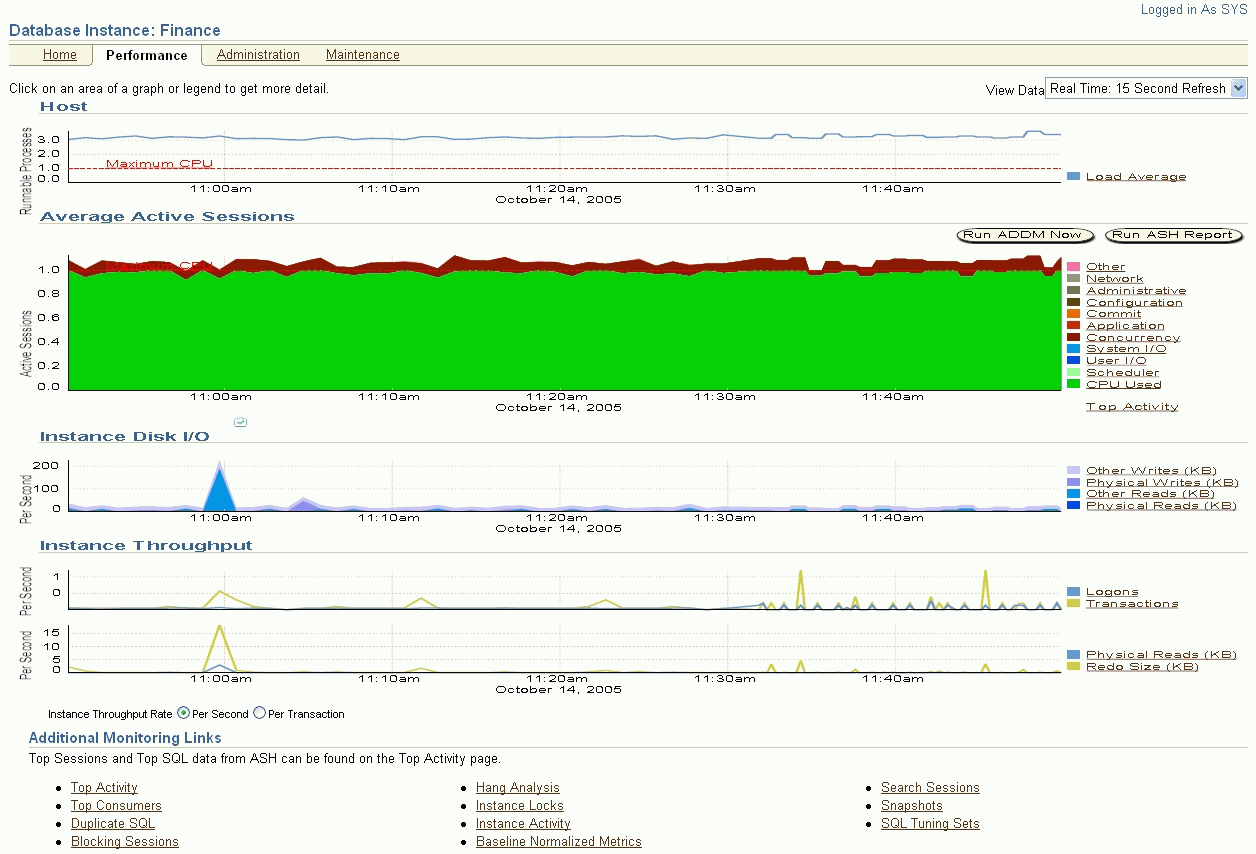1256x854 pixels.
Task: Open the Top Activity link
Action: (x=104, y=788)
